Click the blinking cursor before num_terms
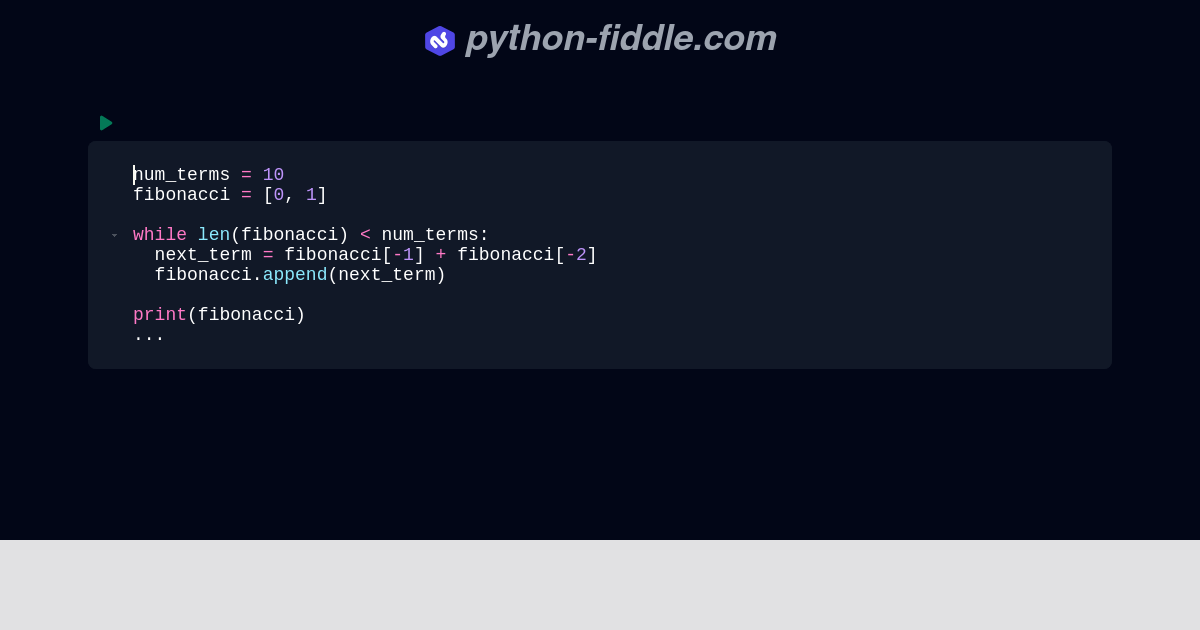Image resolution: width=1200 pixels, height=630 pixels. [x=134, y=175]
